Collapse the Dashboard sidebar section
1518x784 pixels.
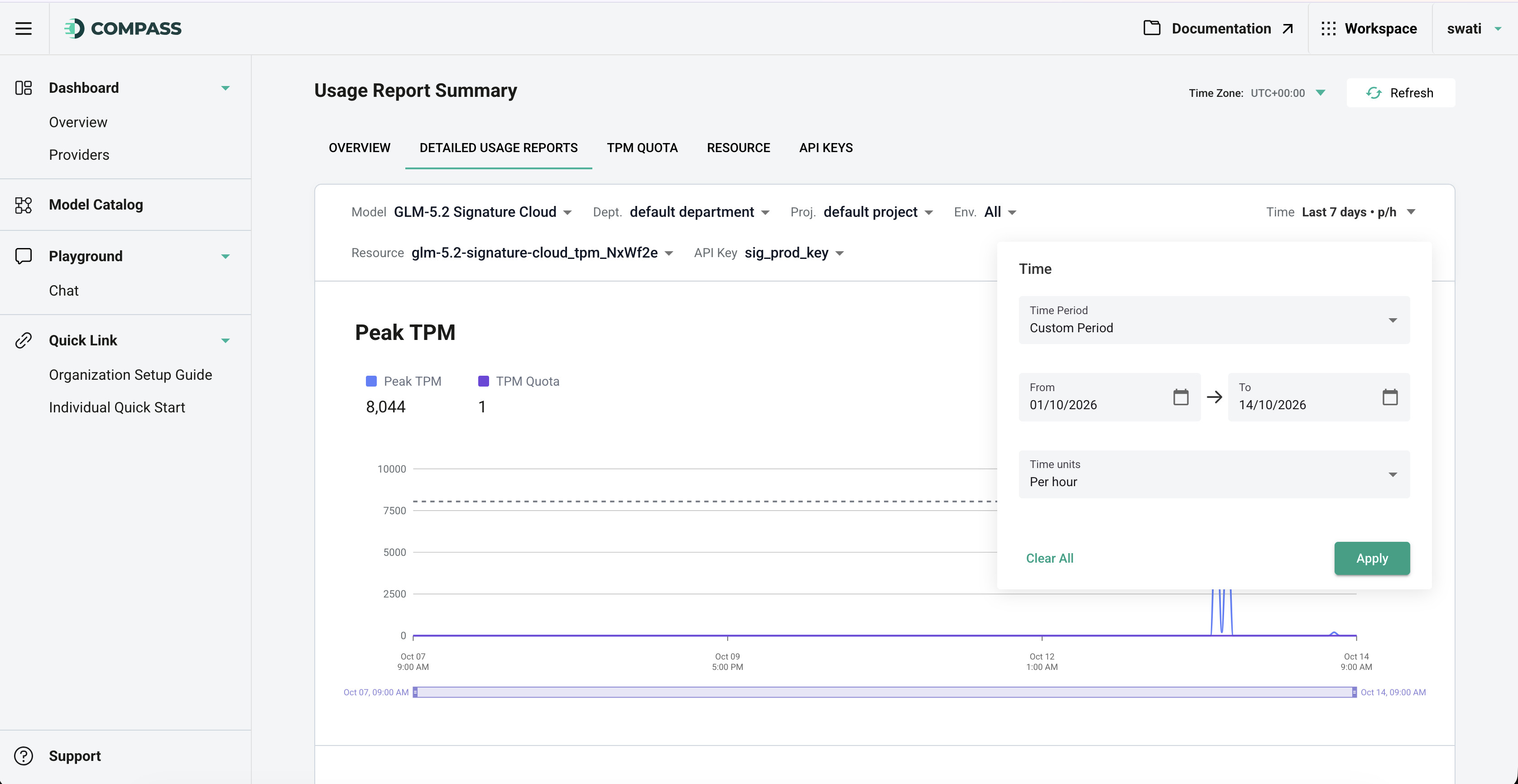click(x=225, y=88)
